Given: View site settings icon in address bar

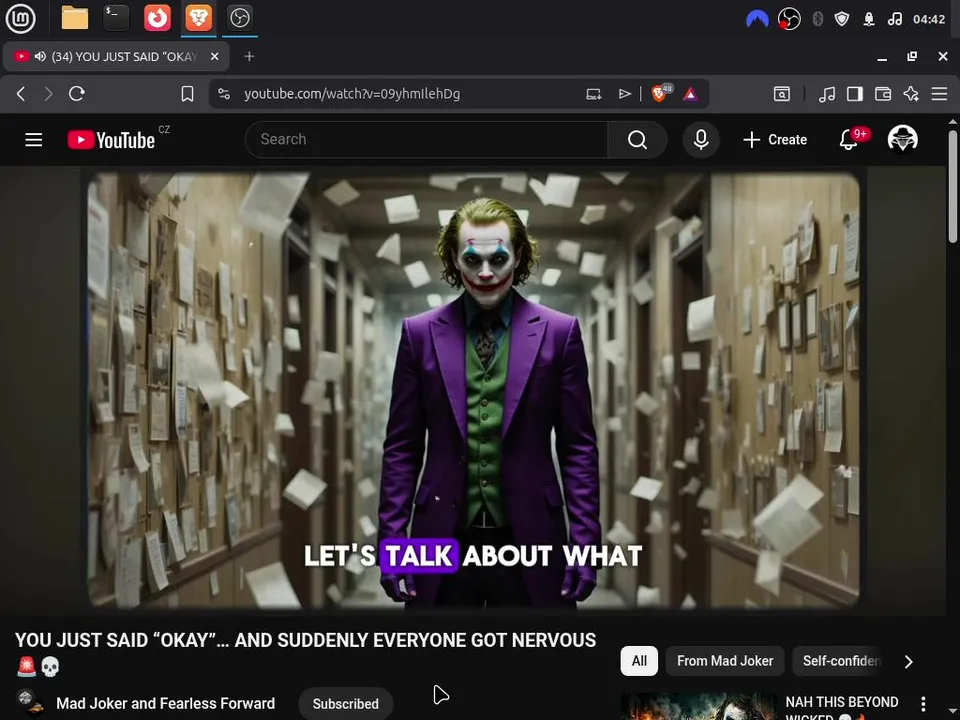Looking at the screenshot, I should (224, 94).
